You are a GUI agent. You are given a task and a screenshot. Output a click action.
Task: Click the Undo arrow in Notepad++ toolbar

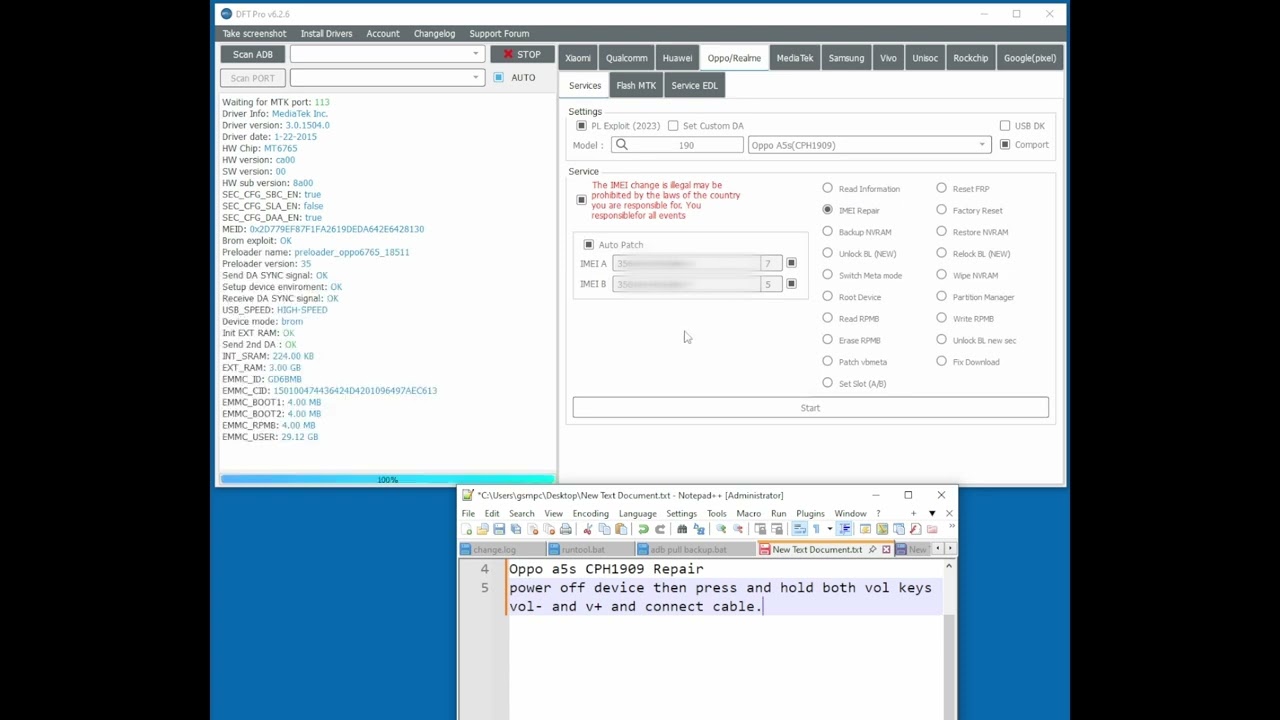[x=643, y=529]
